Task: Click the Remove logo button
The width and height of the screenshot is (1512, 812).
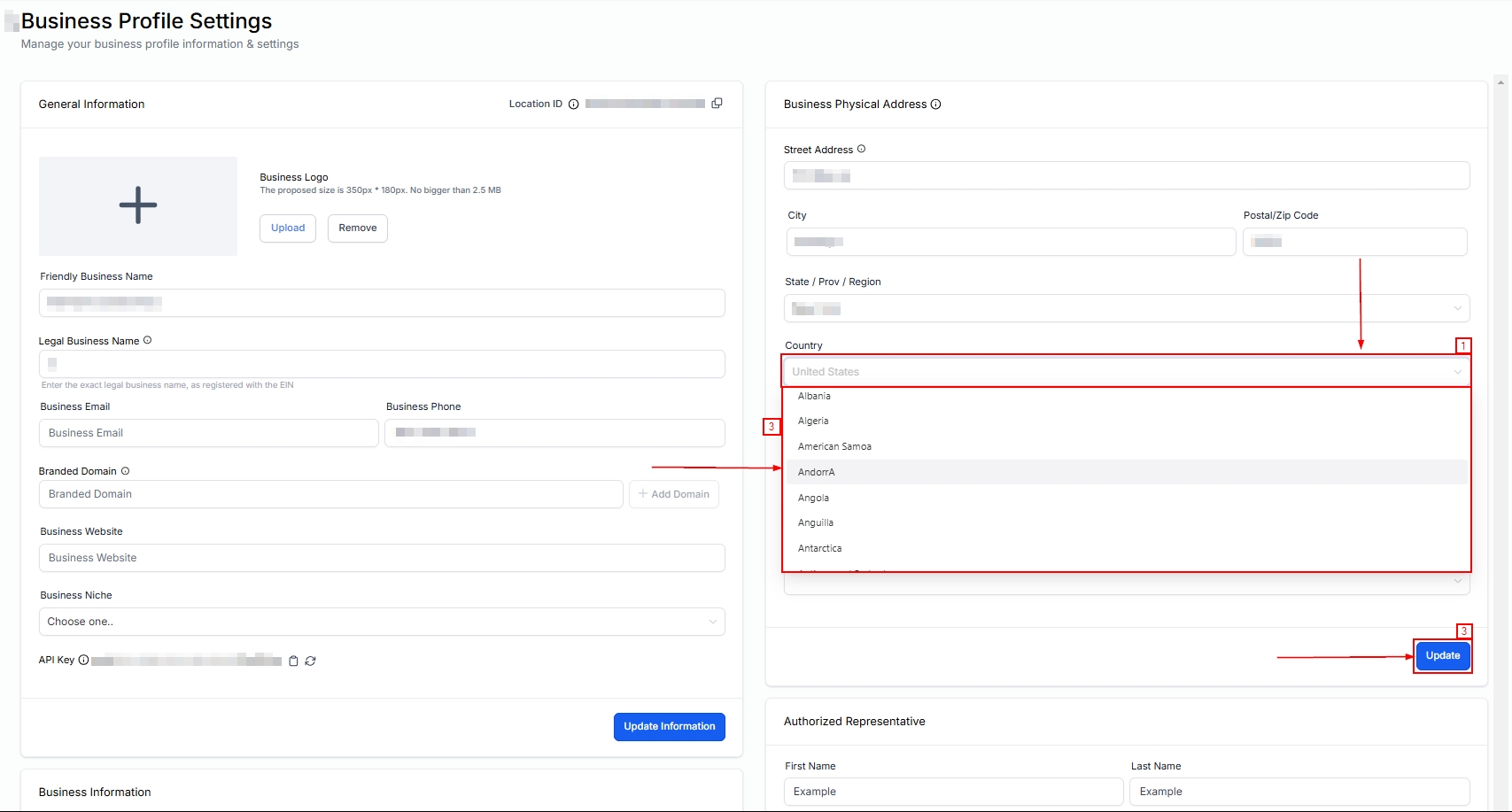Action: coord(357,228)
